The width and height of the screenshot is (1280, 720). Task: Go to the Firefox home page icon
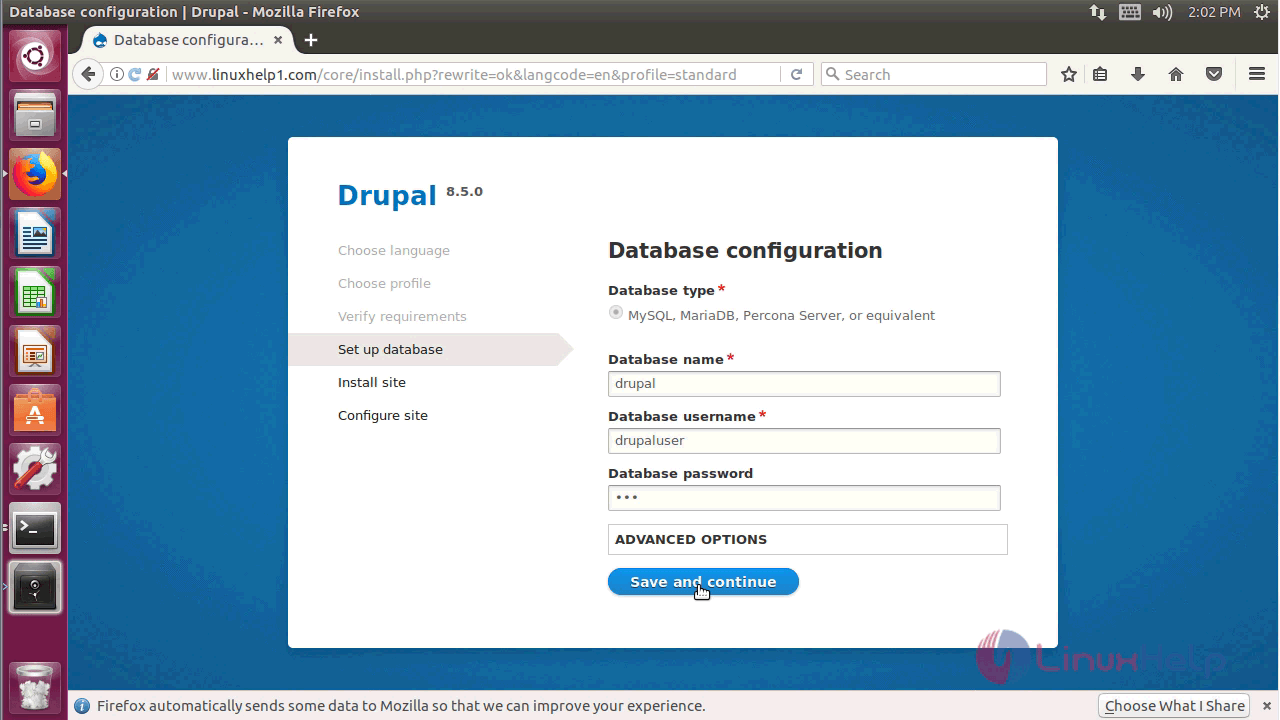(1176, 74)
